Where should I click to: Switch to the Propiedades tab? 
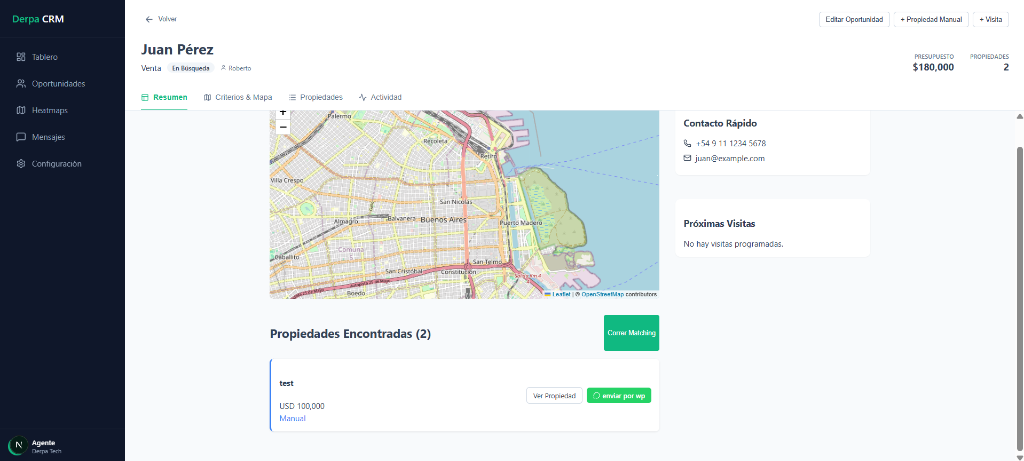click(x=315, y=97)
